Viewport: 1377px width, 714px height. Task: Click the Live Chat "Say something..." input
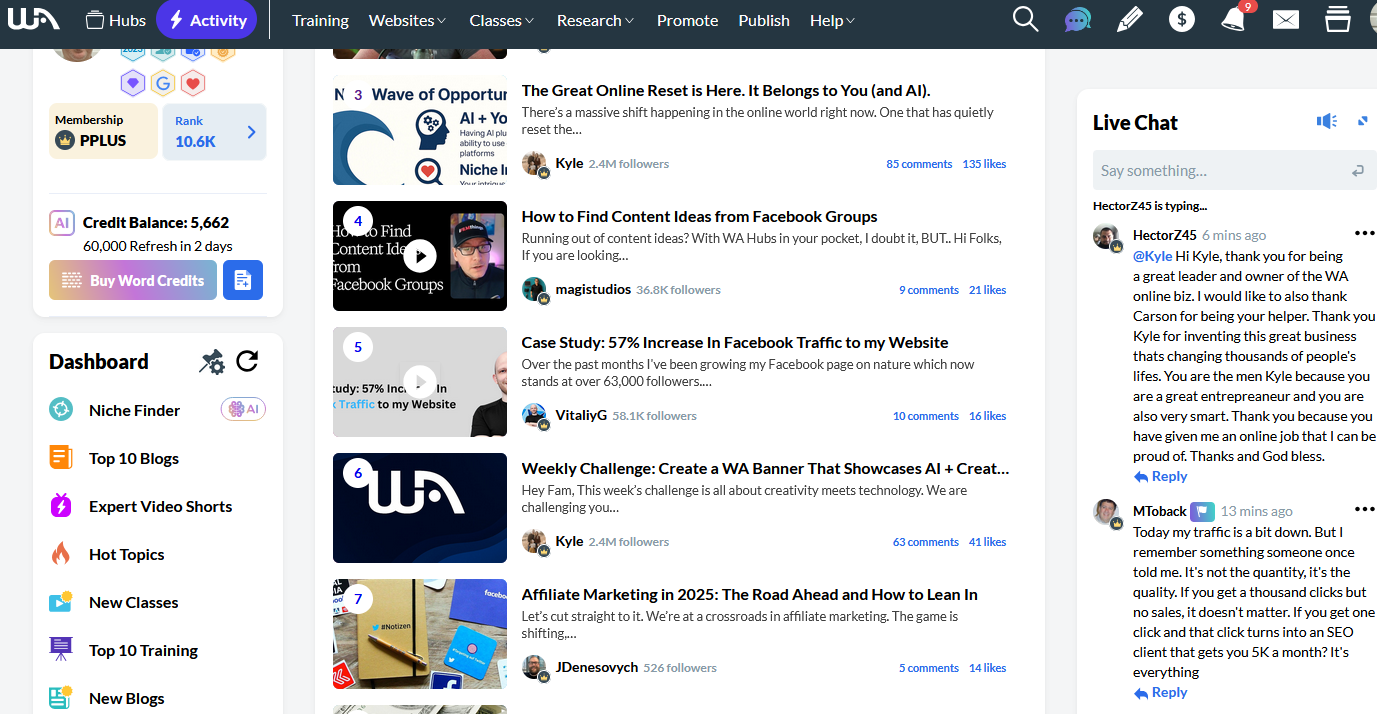(x=1234, y=171)
